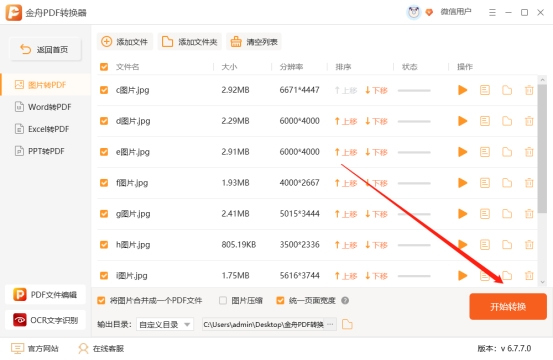Start conversion of c图片.jpg with play icon

462,90
